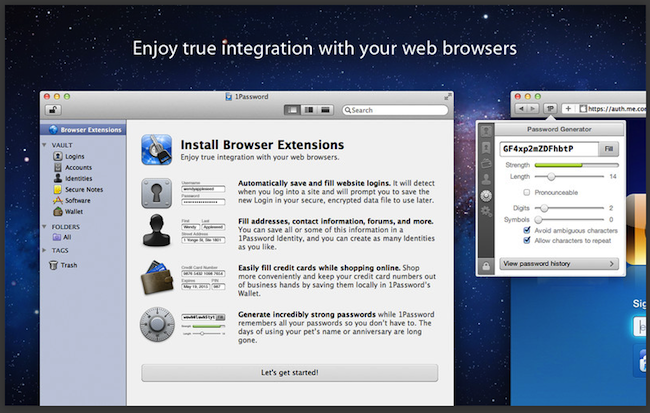Open the Wallet vault category
The width and height of the screenshot is (650, 413).
68,211
